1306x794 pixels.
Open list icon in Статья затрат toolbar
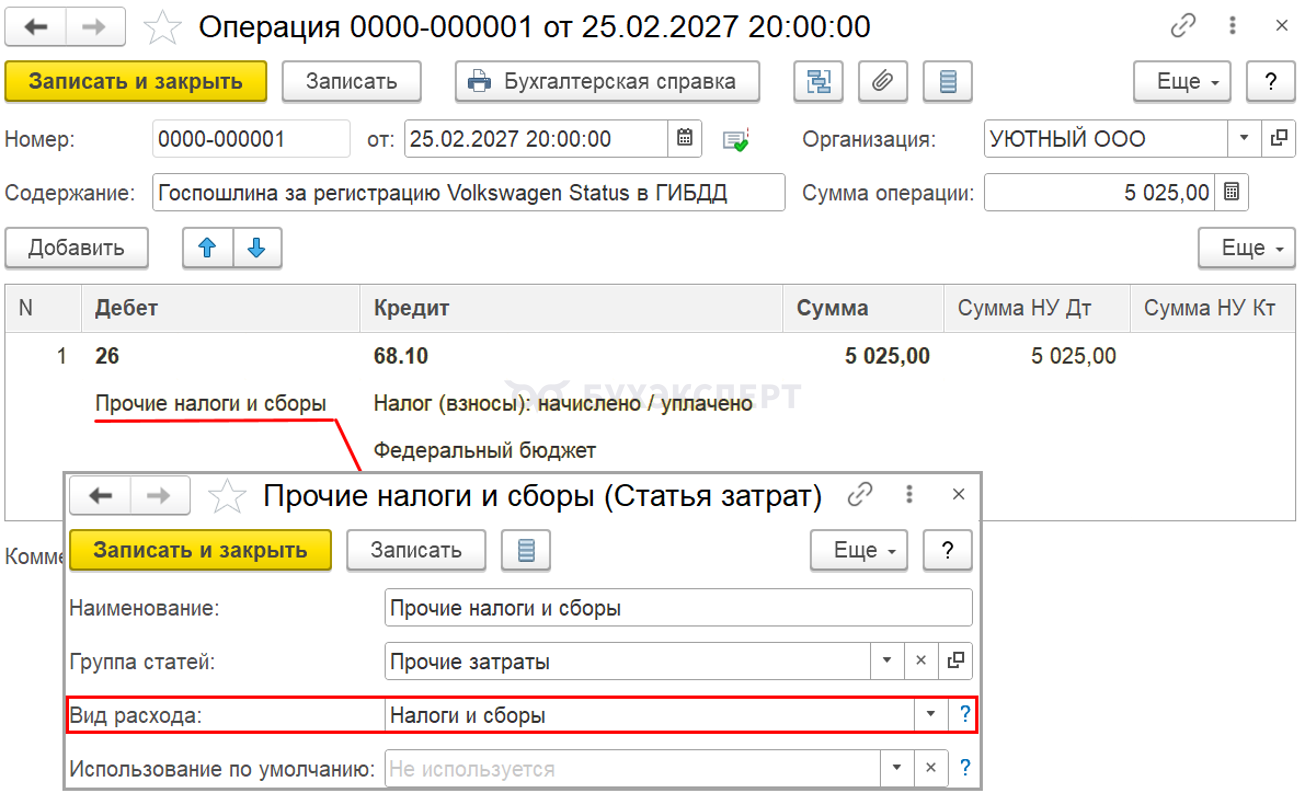tap(525, 550)
